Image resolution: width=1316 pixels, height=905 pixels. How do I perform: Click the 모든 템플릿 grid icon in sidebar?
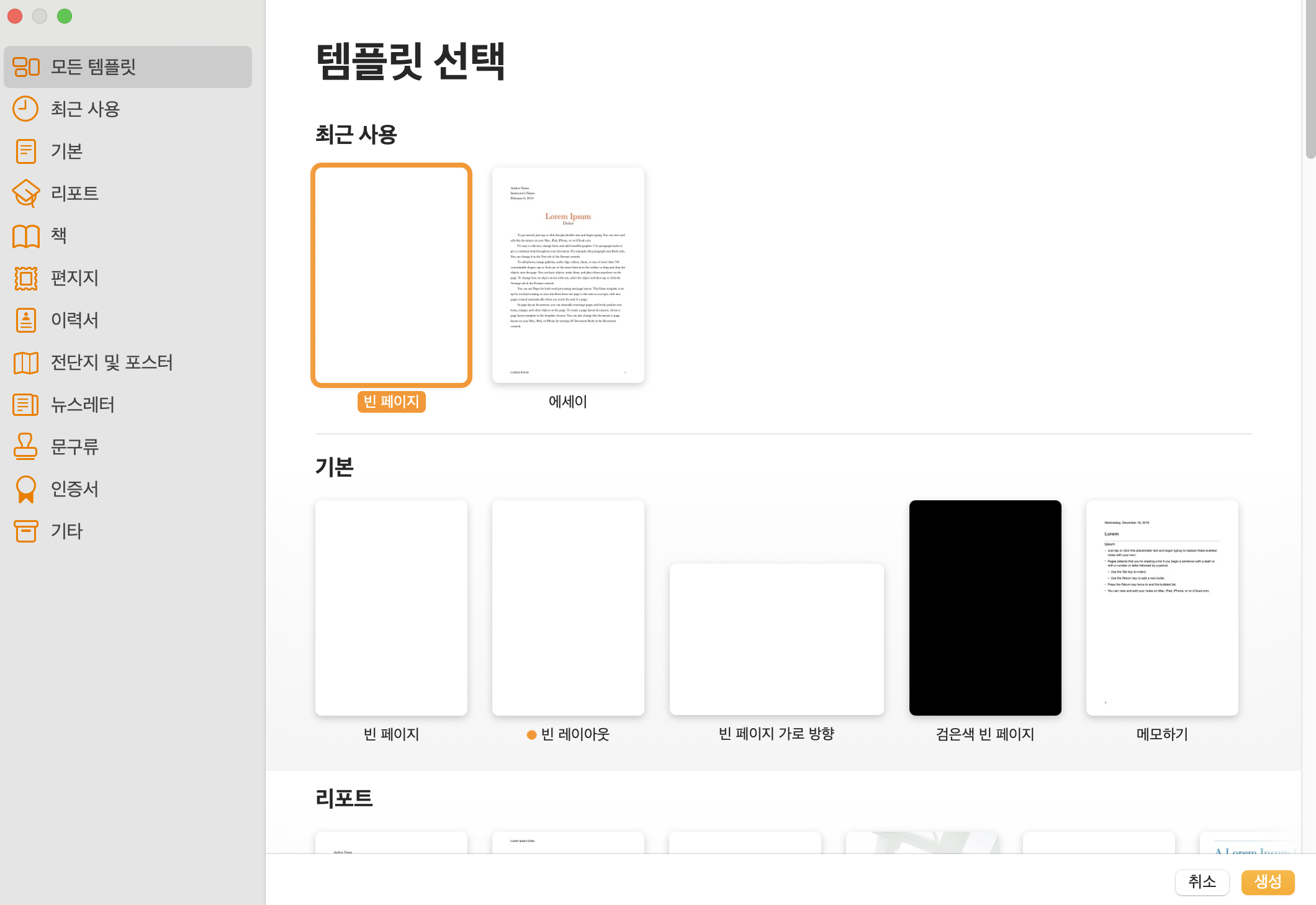click(26, 66)
